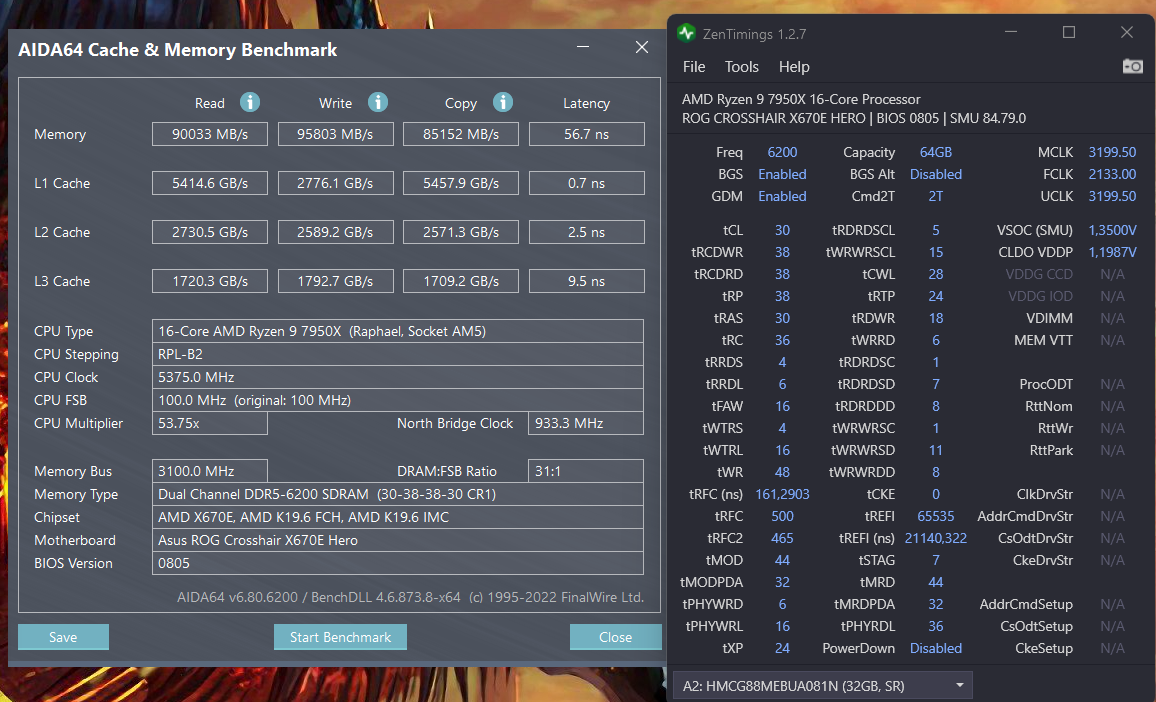Minimize the AIDA64 benchmark window

[582, 47]
